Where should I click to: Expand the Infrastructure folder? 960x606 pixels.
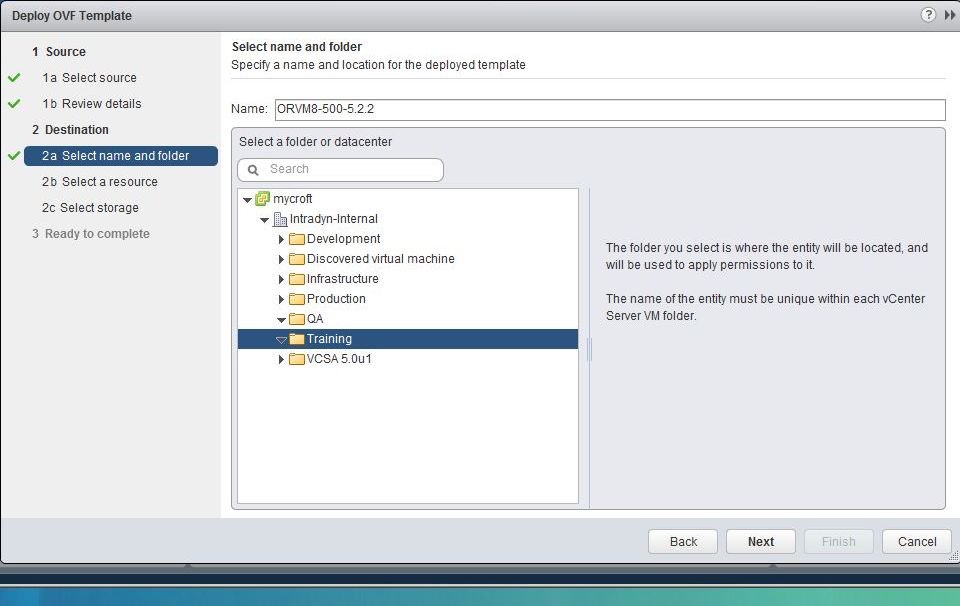281,280
